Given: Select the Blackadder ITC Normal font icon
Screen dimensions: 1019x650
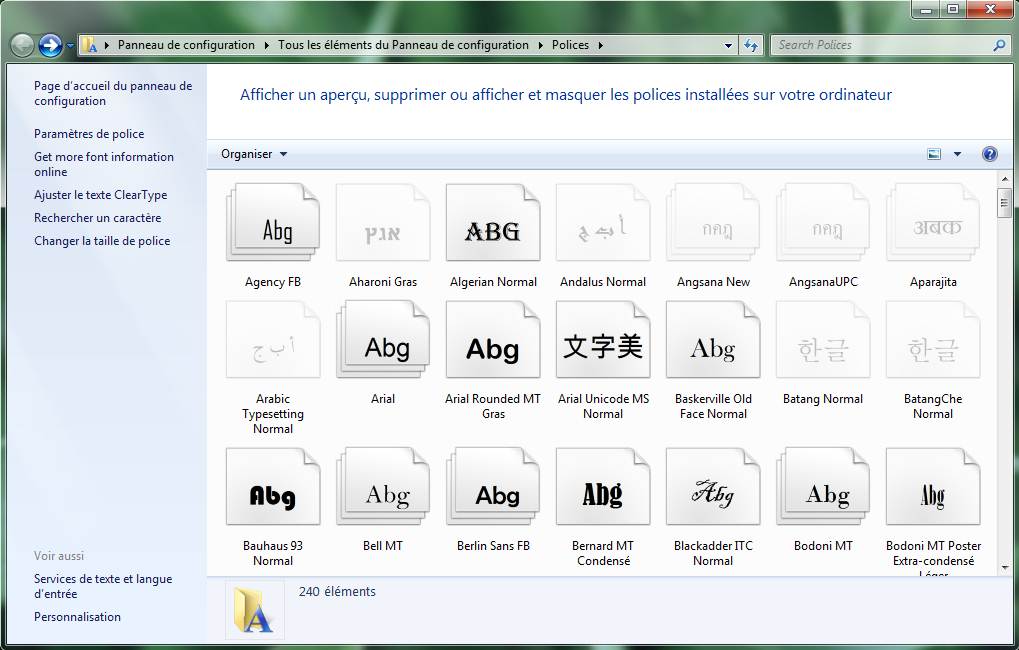Looking at the screenshot, I should tap(713, 486).
